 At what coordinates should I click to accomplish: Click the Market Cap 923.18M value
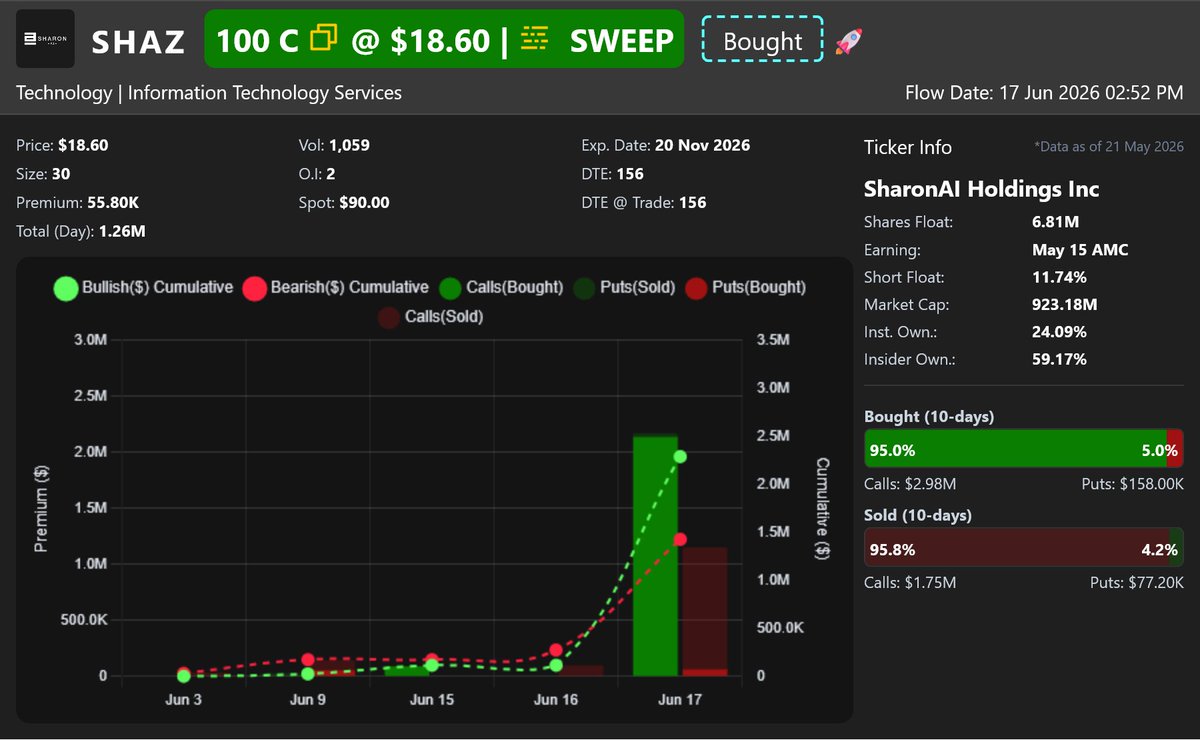click(x=1065, y=304)
